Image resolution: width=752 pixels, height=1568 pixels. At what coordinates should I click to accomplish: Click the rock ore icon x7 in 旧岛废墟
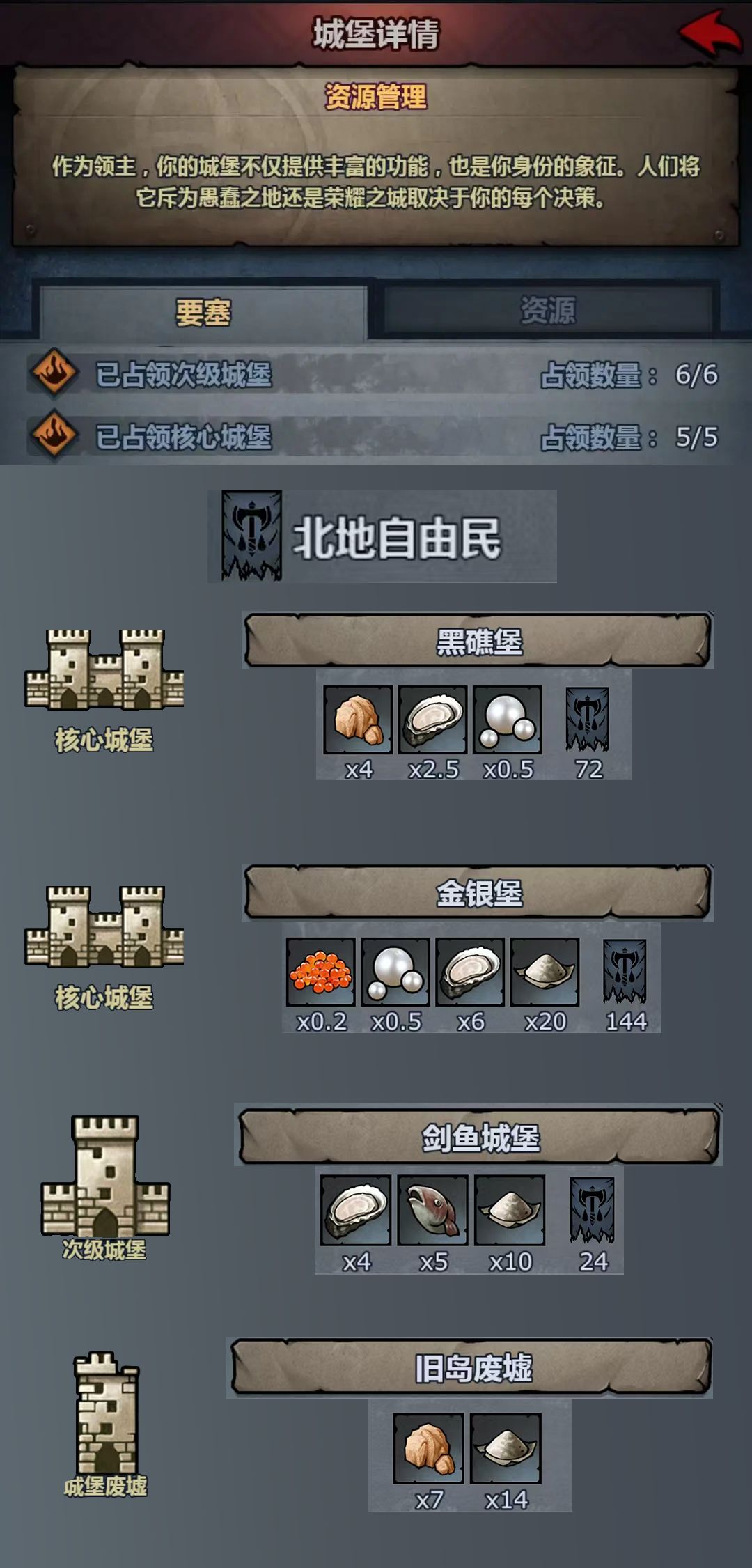coord(428,1448)
